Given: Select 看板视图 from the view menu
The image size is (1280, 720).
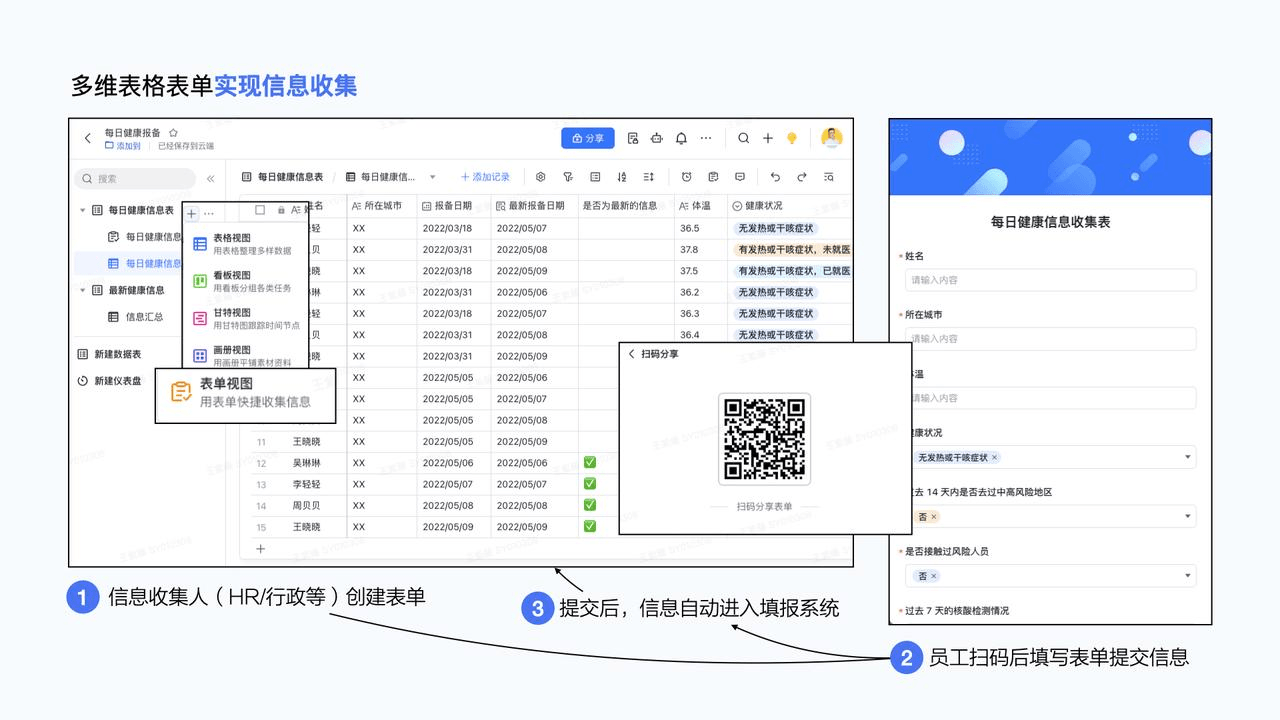Looking at the screenshot, I should tap(231, 281).
